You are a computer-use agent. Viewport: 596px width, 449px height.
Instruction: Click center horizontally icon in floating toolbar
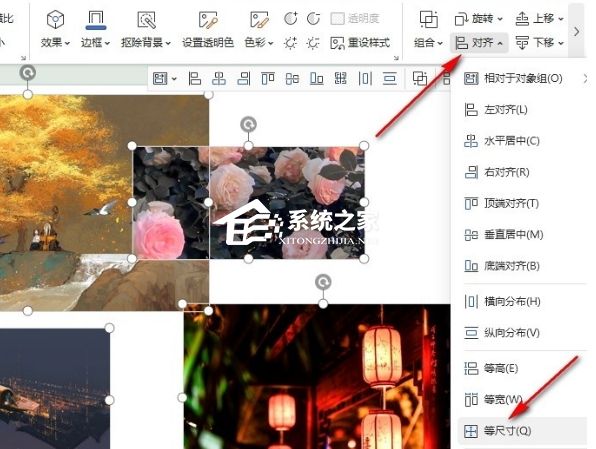[x=219, y=79]
